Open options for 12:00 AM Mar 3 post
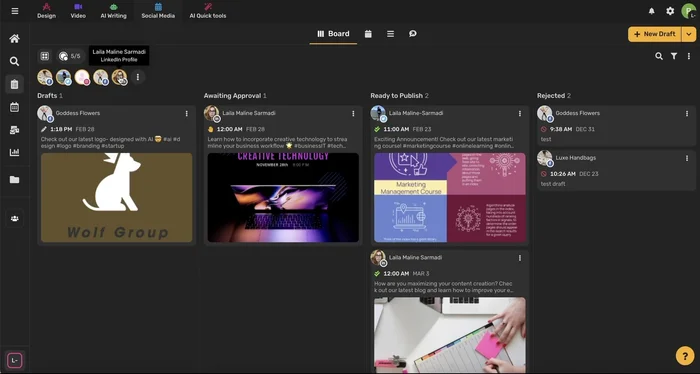Viewport: 700px width, 374px height. pyautogui.click(x=520, y=258)
